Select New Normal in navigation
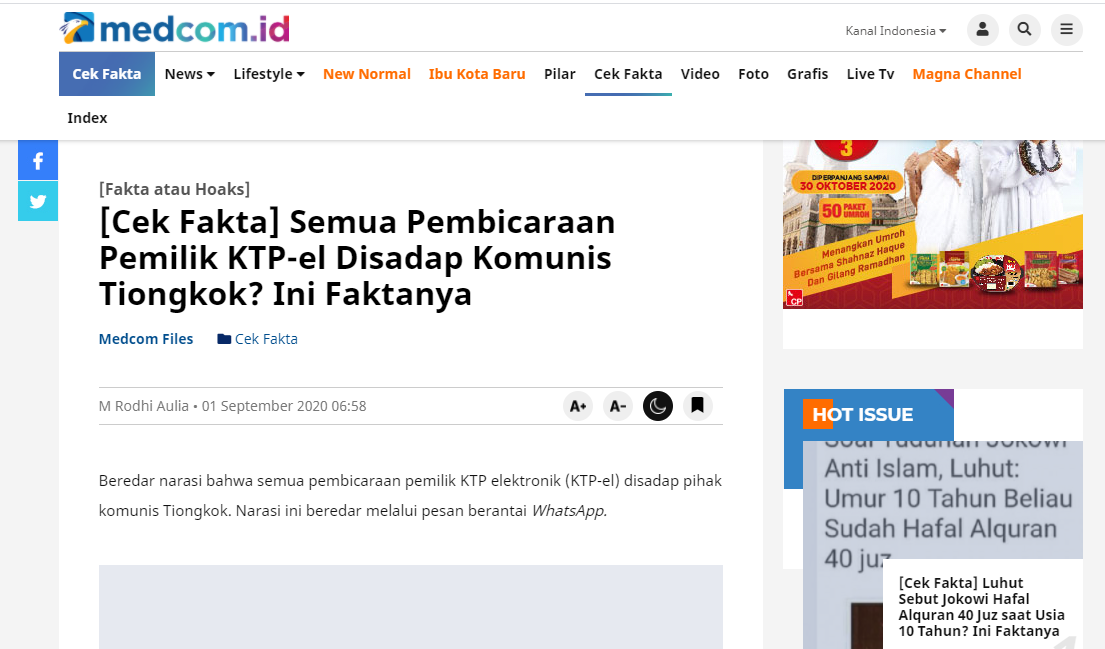Viewport: 1105px width, 649px height. pyautogui.click(x=366, y=74)
